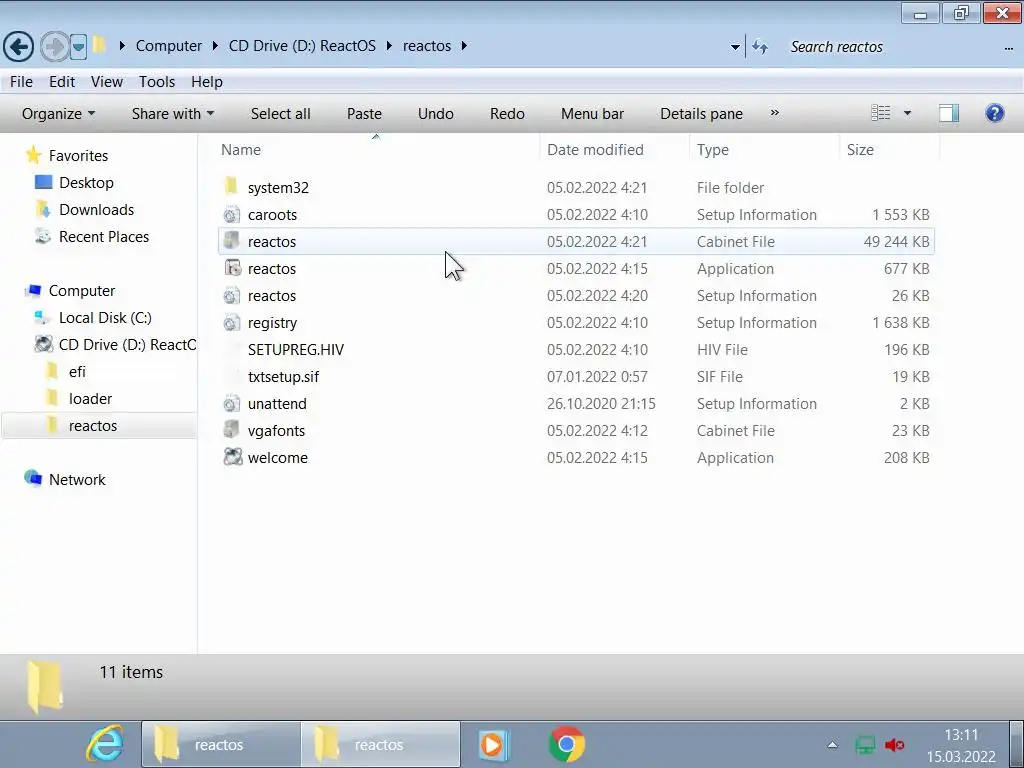This screenshot has width=1024, height=768.
Task: Open the Share with dropdown
Action: [173, 114]
